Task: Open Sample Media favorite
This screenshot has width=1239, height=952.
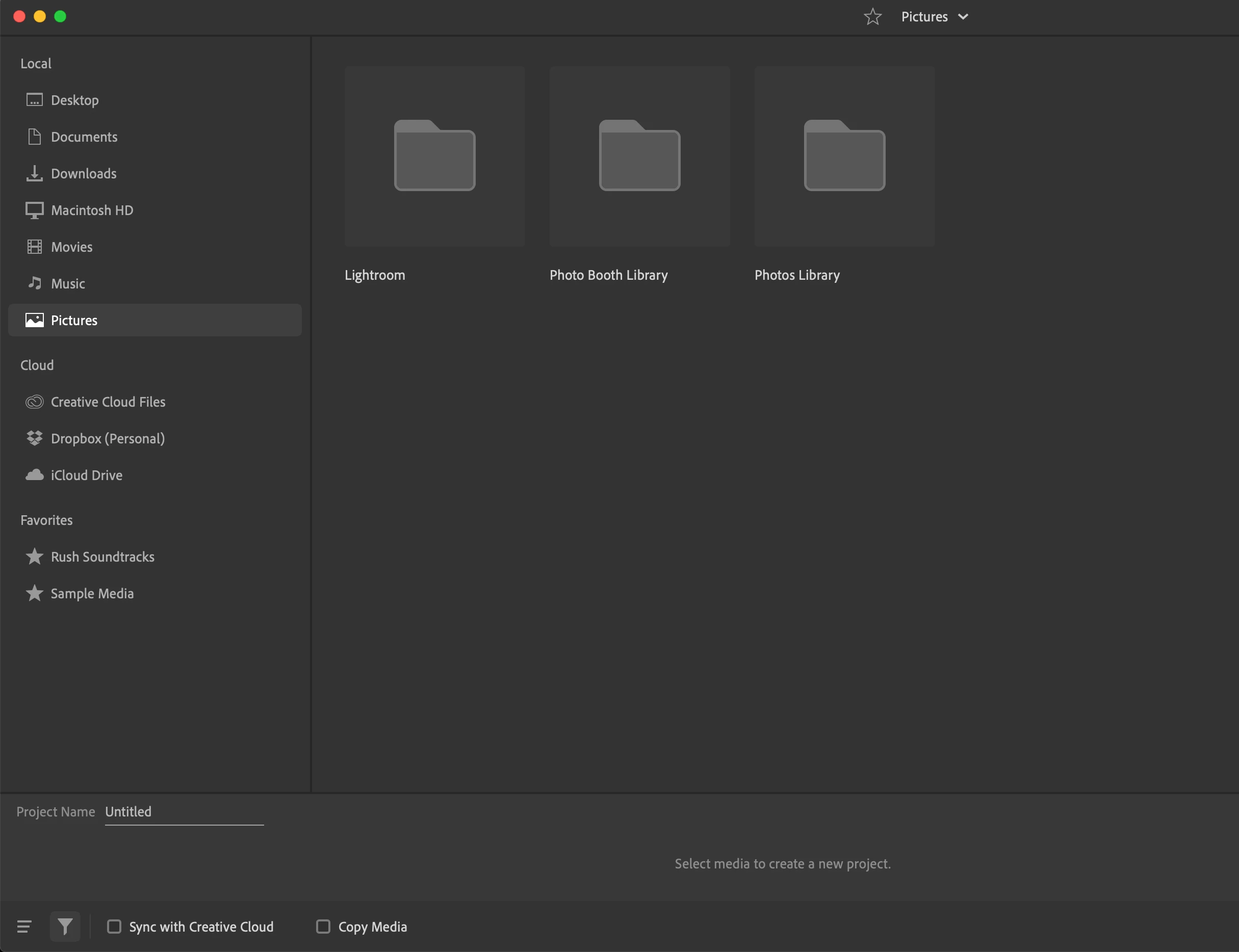Action: click(x=92, y=593)
